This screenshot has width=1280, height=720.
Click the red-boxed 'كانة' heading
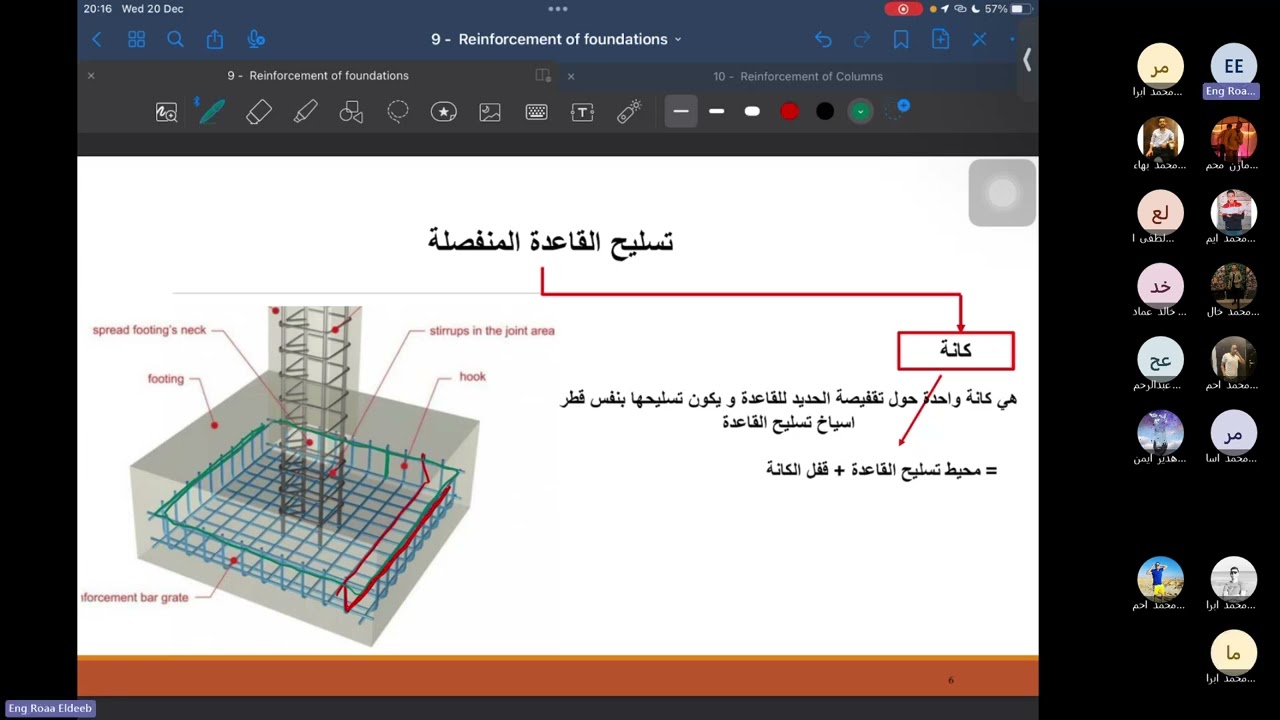tap(956, 351)
